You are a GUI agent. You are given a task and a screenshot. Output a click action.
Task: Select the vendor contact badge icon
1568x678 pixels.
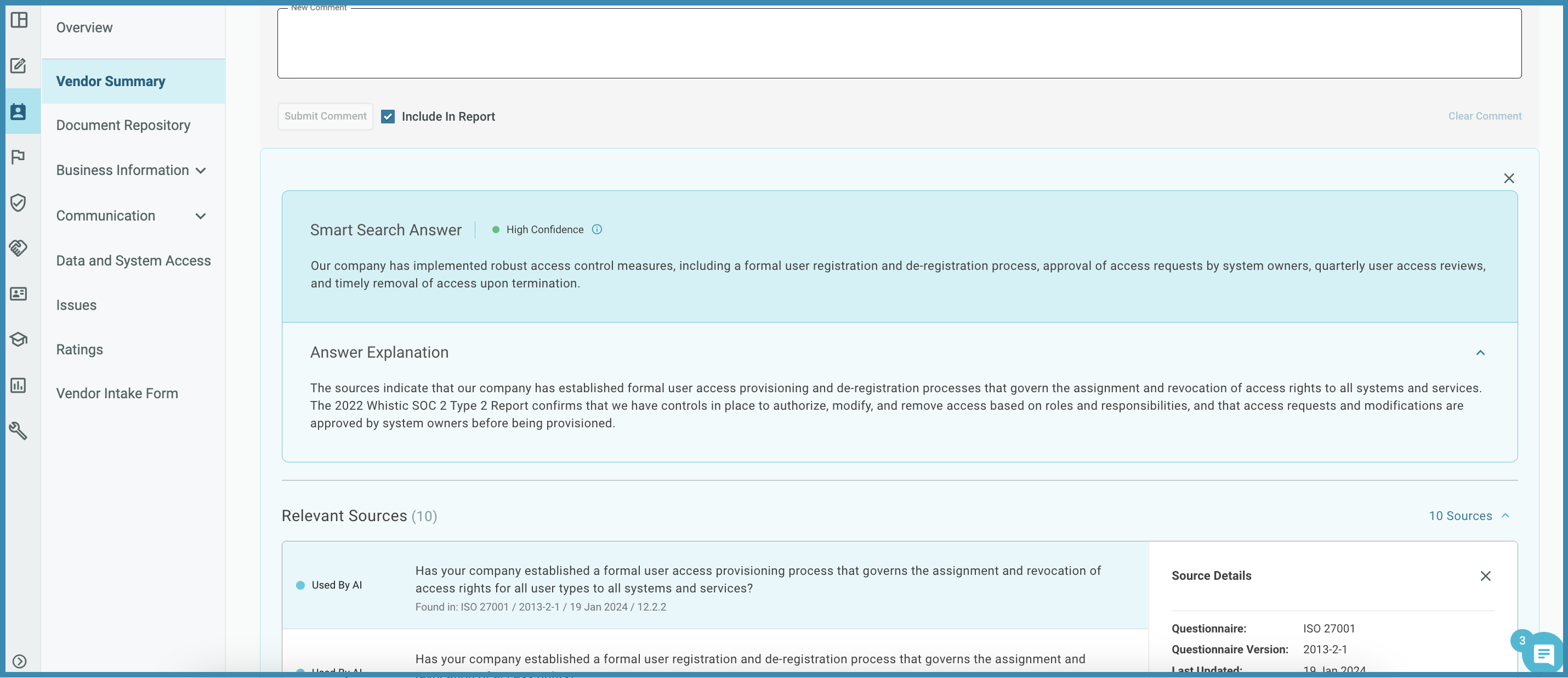19,111
